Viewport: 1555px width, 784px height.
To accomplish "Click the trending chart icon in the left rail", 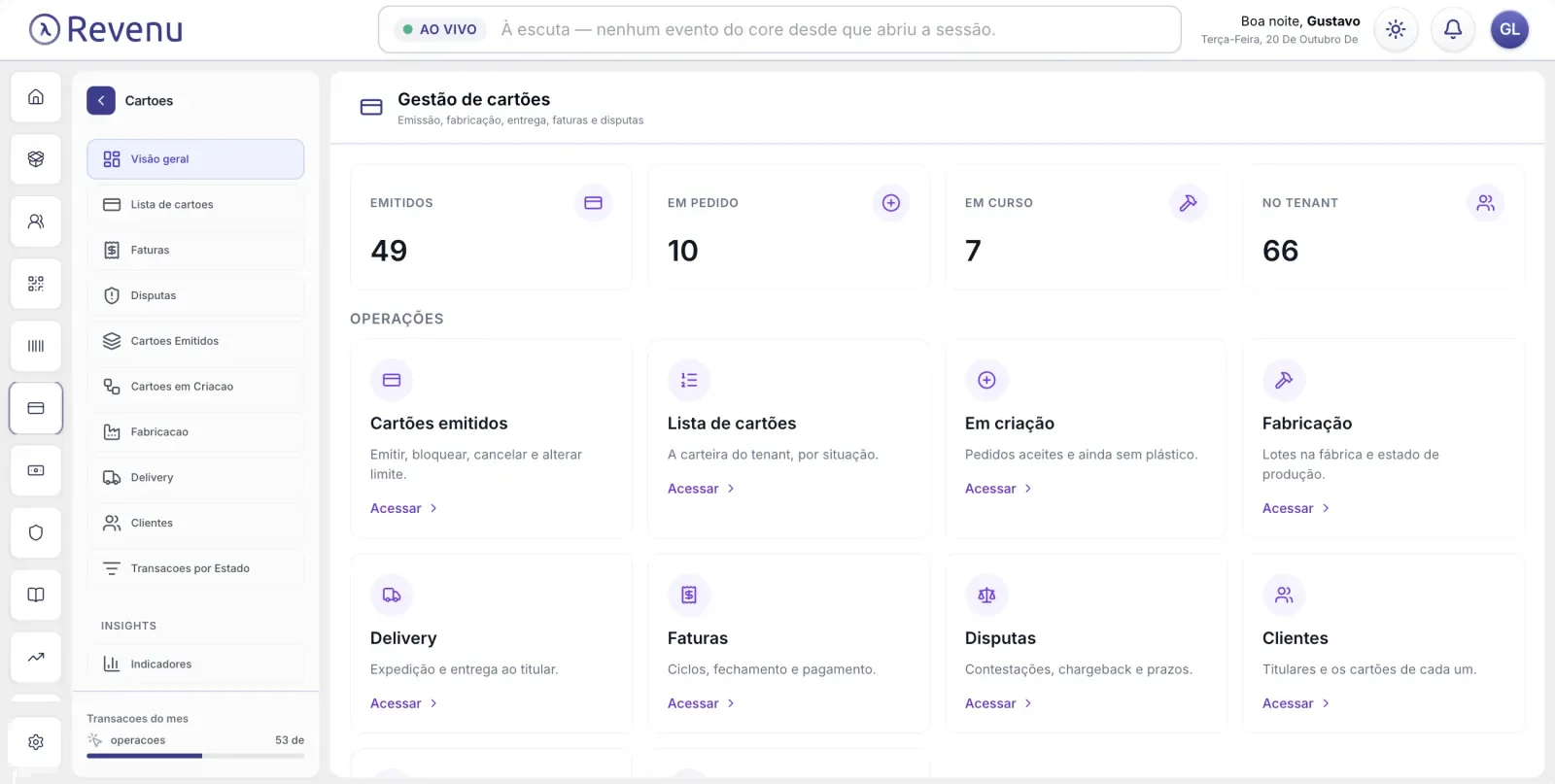I will pos(36,657).
